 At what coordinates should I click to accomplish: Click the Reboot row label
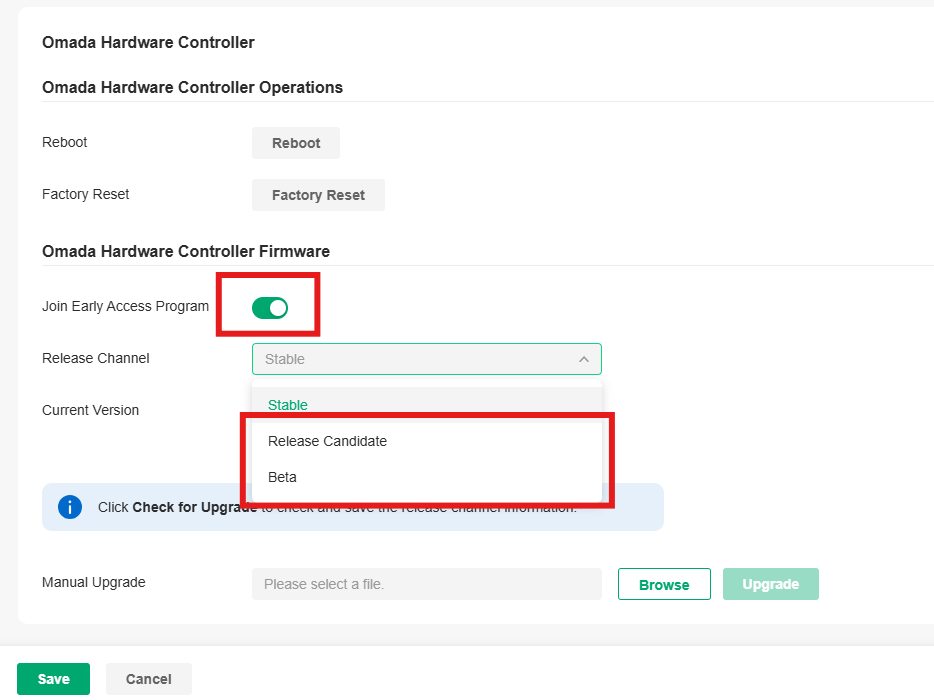[64, 142]
